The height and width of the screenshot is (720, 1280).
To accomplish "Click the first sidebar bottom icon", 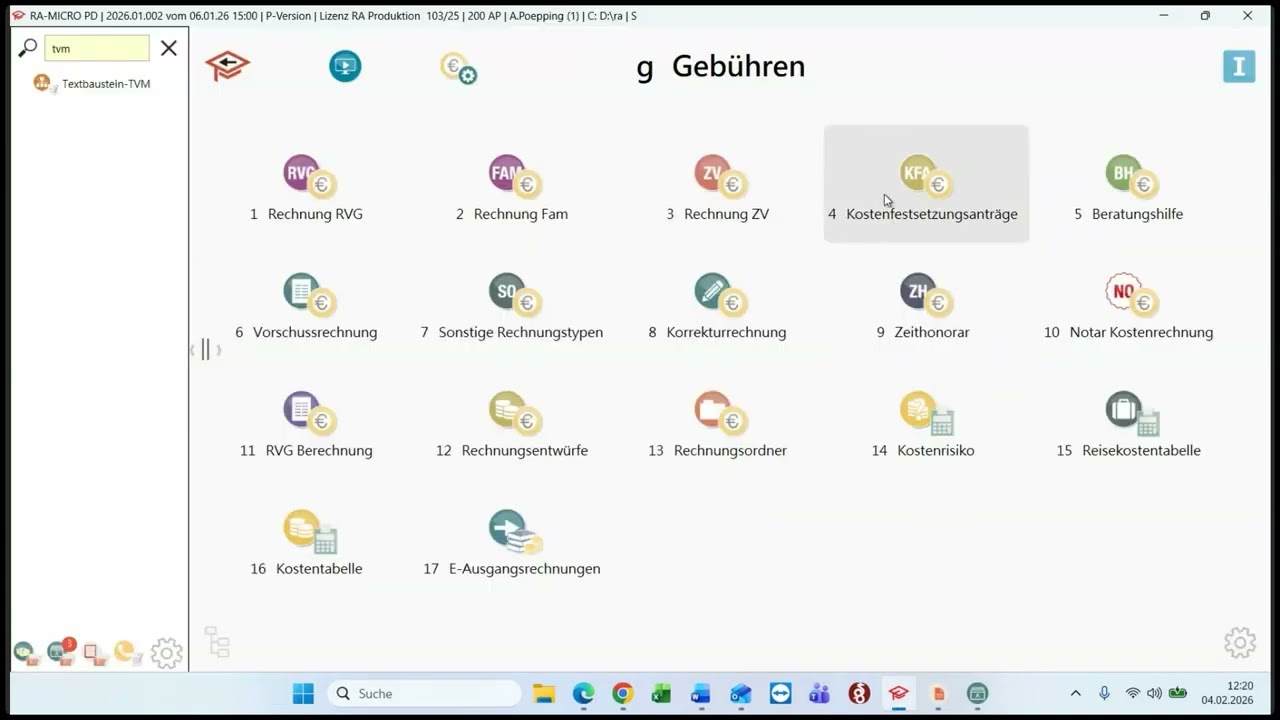I will [26, 653].
